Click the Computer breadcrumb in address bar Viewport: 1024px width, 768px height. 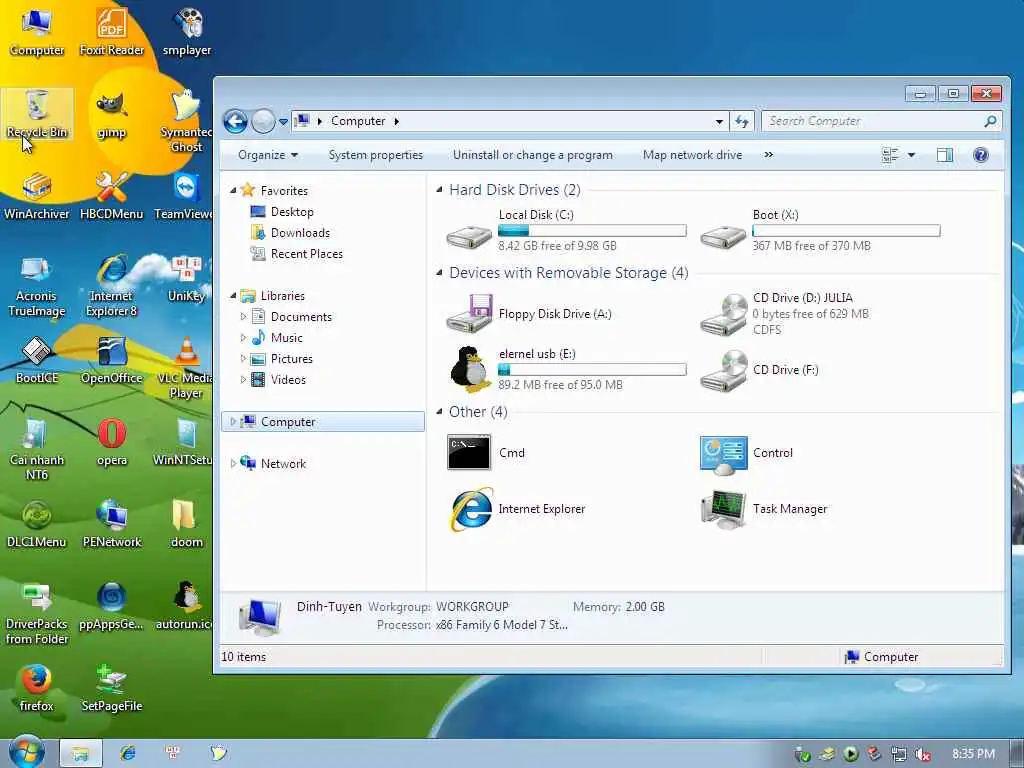(x=358, y=121)
